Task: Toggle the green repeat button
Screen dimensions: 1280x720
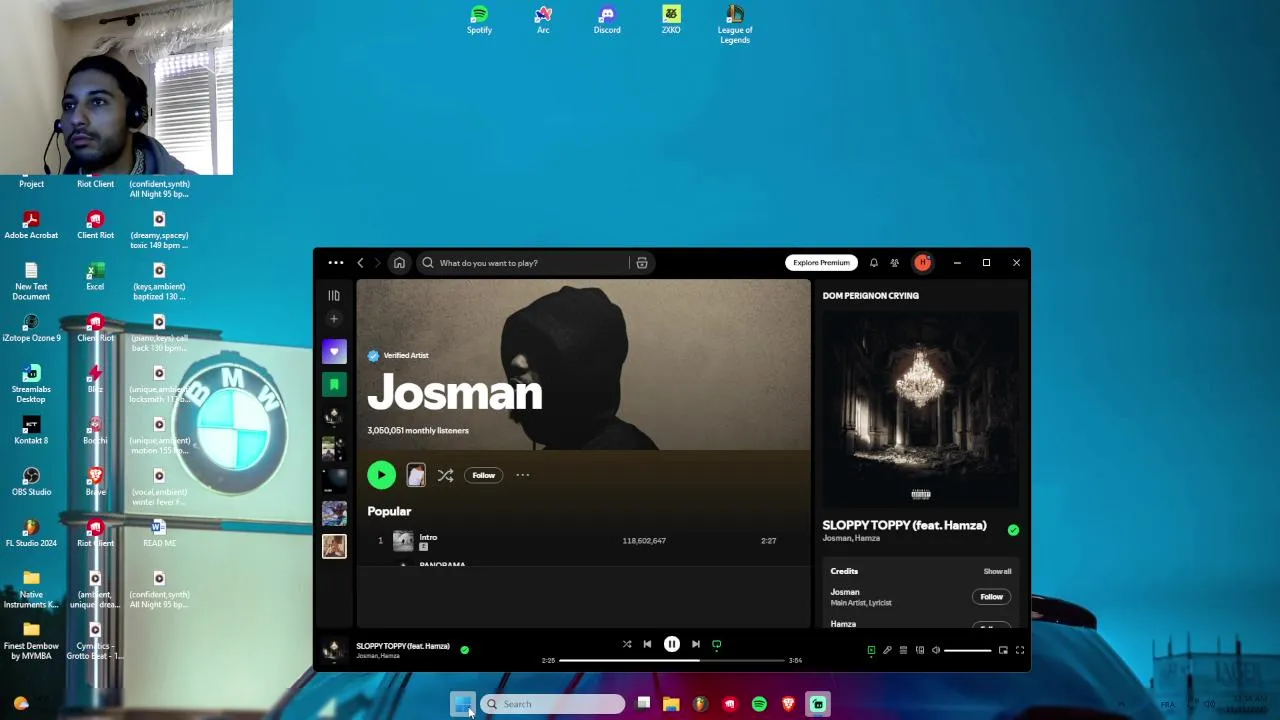Action: pyautogui.click(x=717, y=645)
